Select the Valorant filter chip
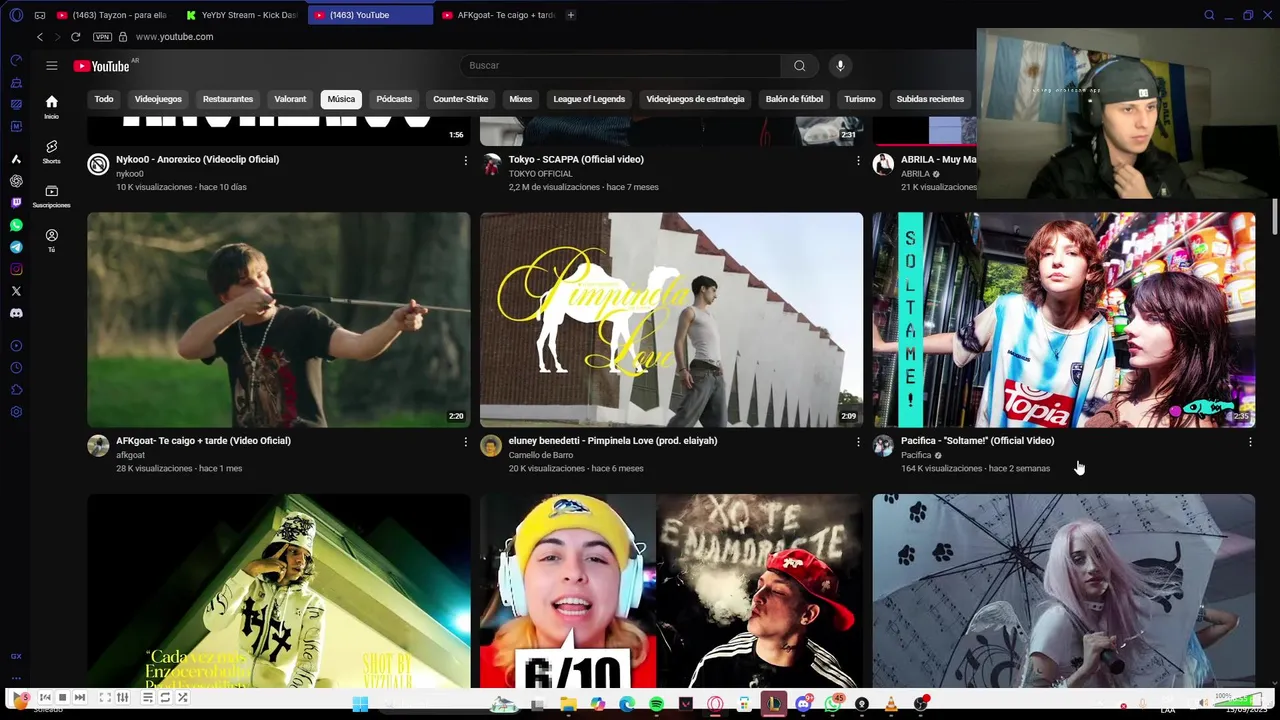 290,99
